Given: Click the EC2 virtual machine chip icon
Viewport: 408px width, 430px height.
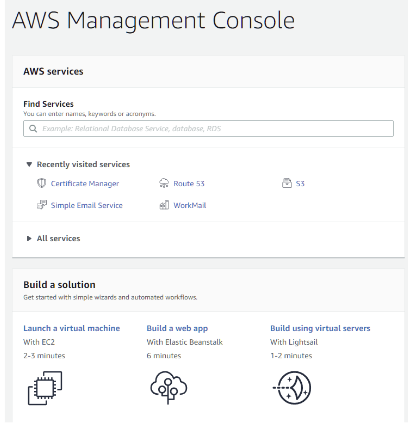Looking at the screenshot, I should click(x=45, y=388).
